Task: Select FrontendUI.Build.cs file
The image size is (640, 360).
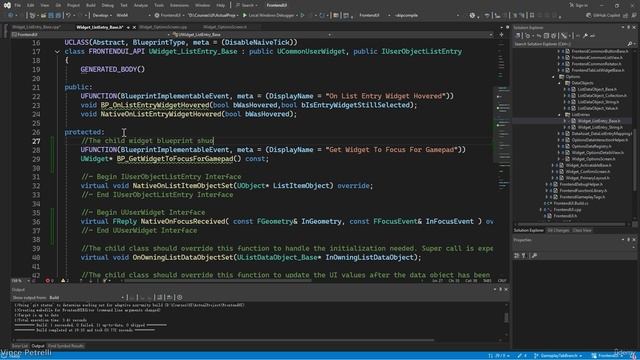Action: coord(571,203)
